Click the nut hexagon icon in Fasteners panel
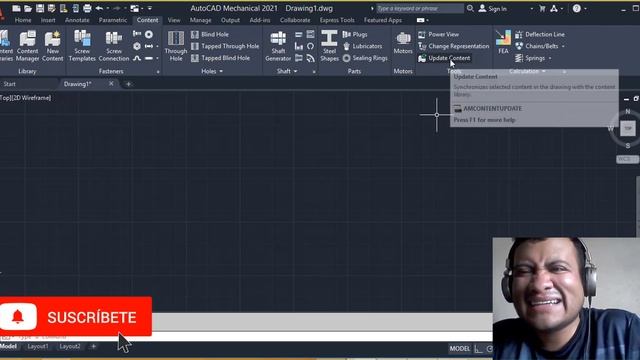This screenshot has width=640, height=360. click(x=137, y=46)
